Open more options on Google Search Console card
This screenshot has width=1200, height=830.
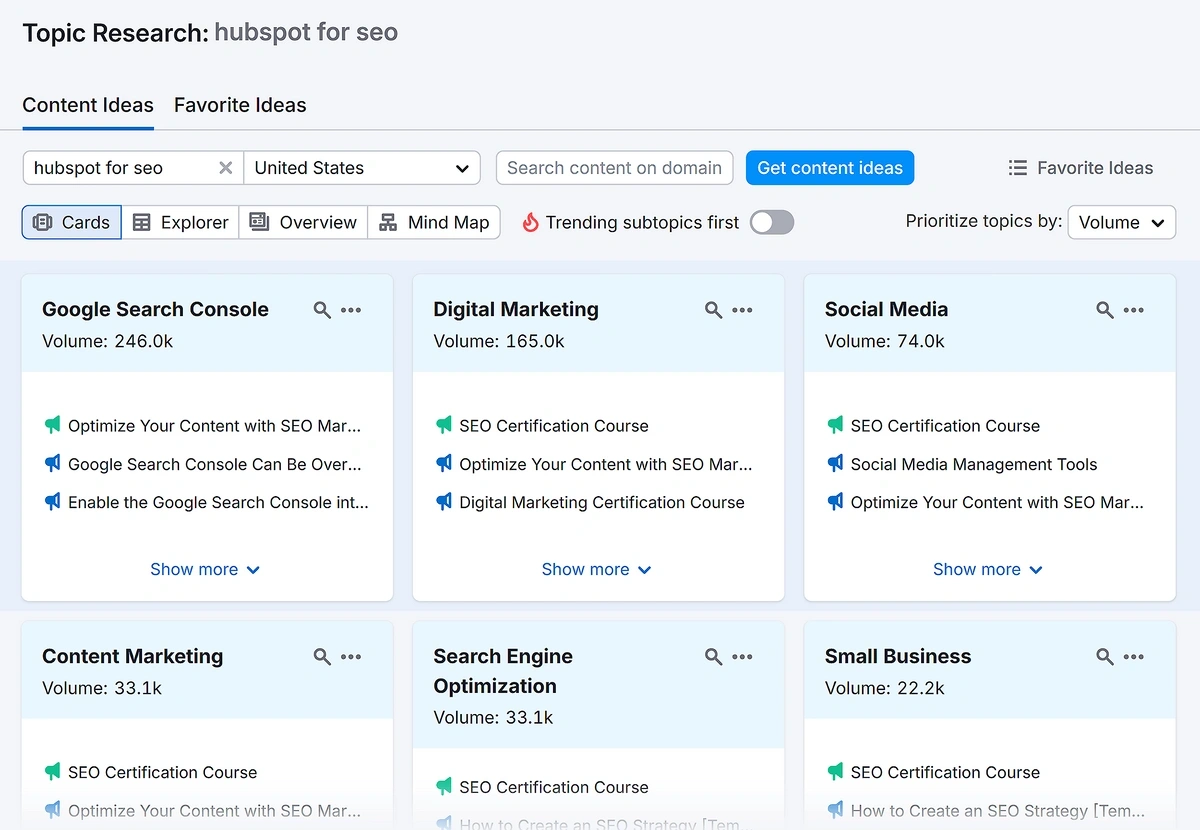click(351, 310)
